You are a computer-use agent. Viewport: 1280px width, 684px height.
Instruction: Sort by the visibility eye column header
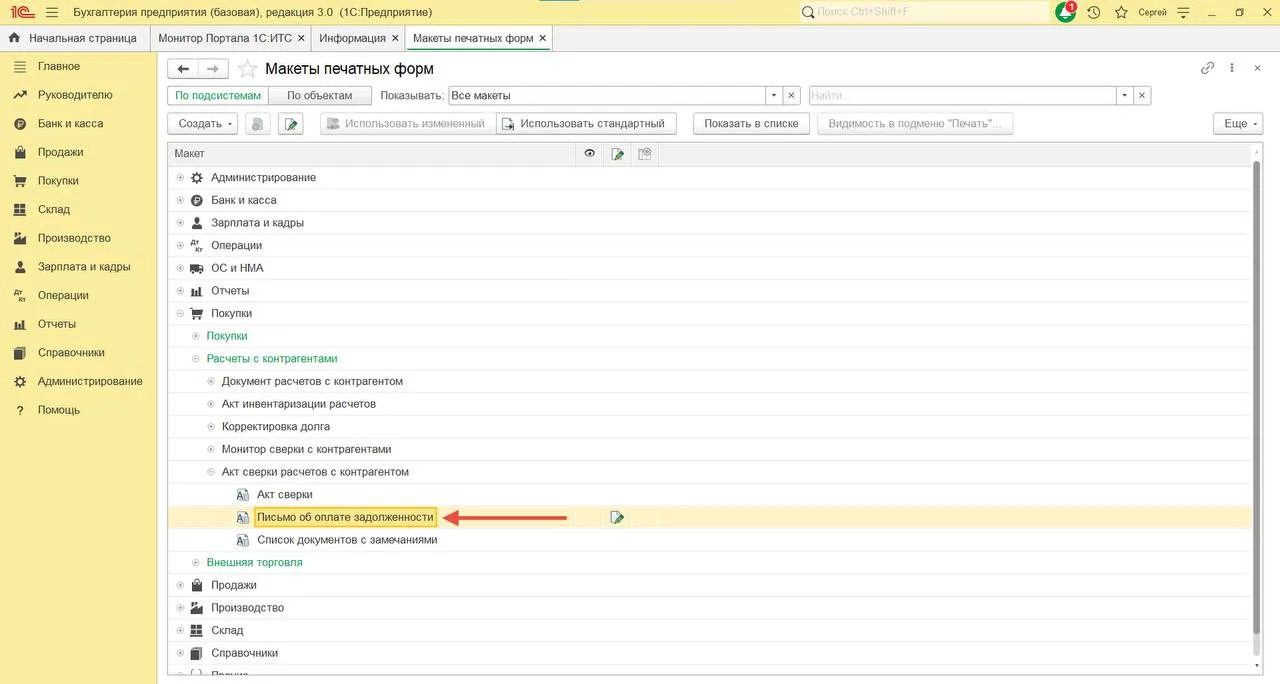(590, 154)
